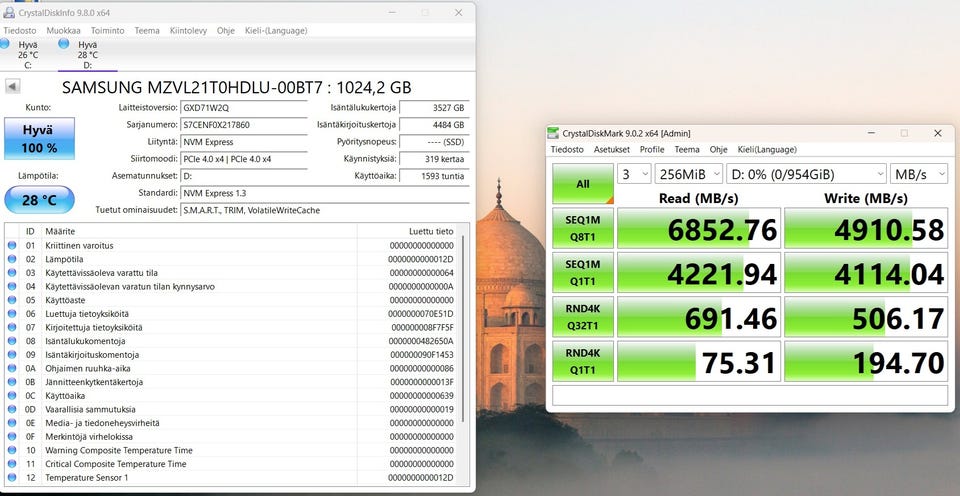The height and width of the screenshot is (496, 960).
Task: Open Tiedosto menu in CrystalDiskInfo
Action: [x=20, y=31]
